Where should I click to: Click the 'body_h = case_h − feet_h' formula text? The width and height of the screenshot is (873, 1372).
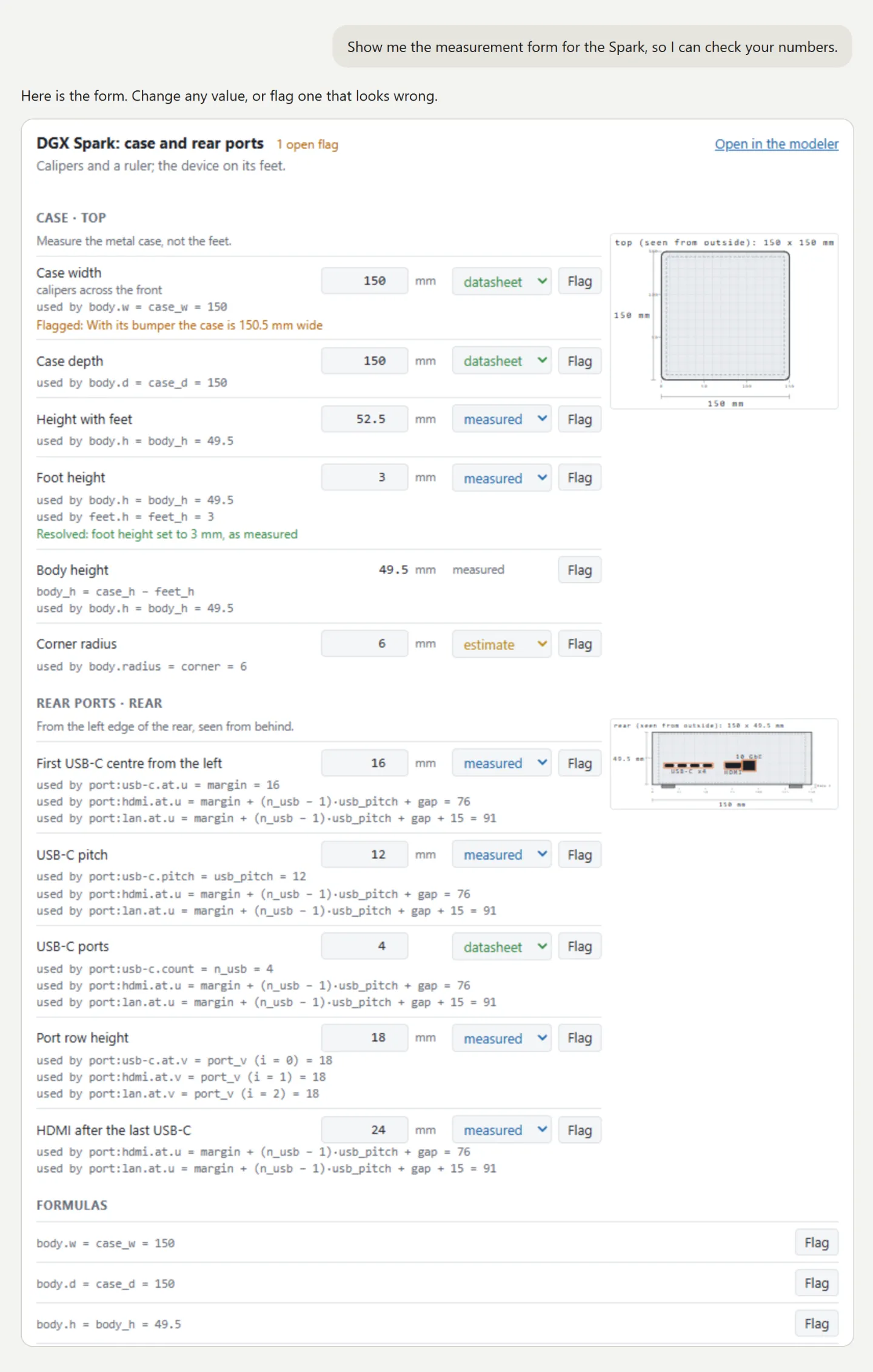115,592
